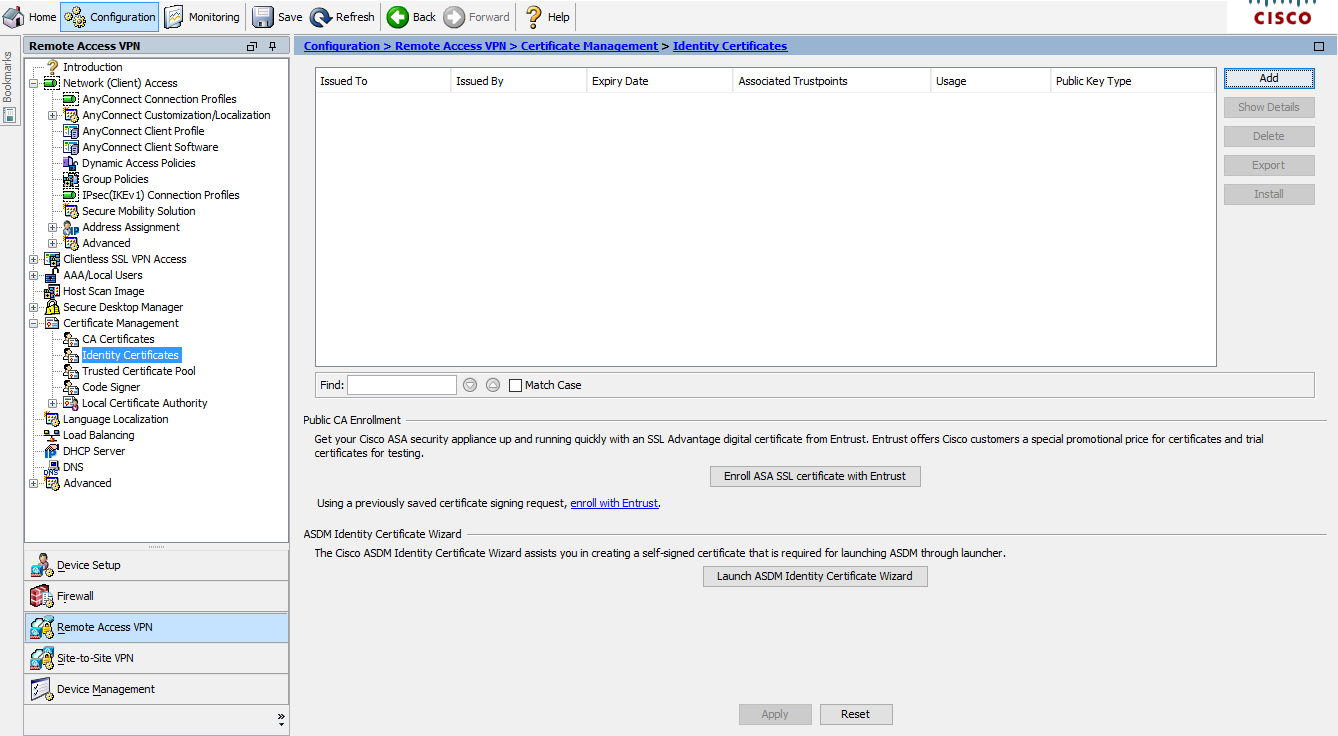This screenshot has width=1338, height=736.
Task: Expand Clientless SSL VPN Access node
Action: [33, 259]
